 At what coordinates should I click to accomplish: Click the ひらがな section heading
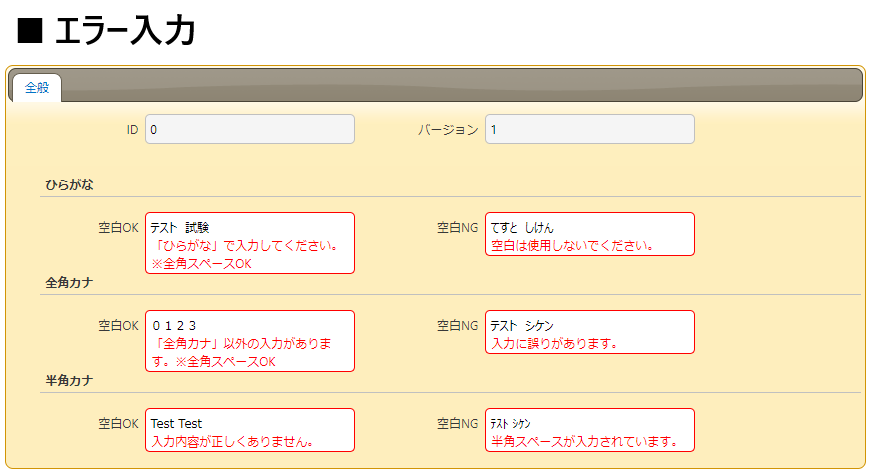[69, 185]
